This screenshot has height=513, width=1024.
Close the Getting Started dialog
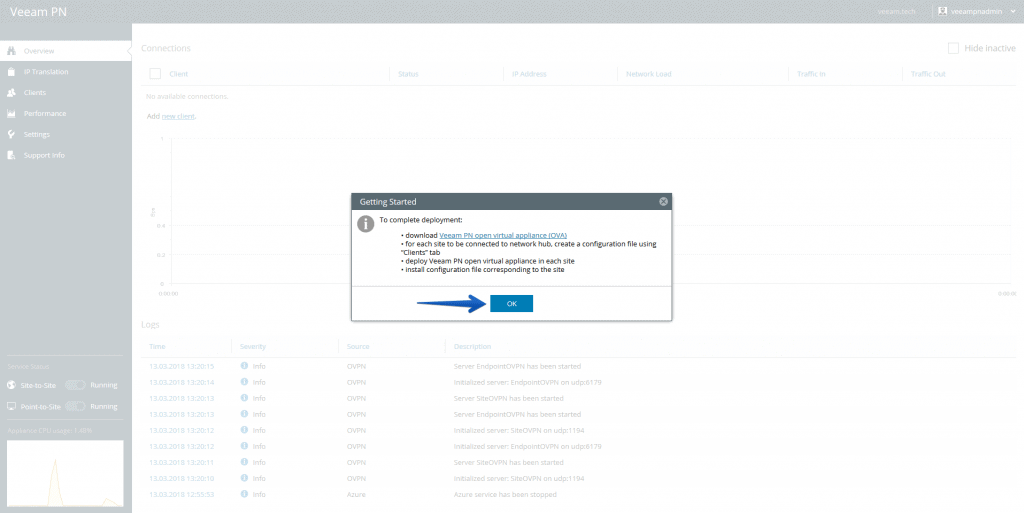(x=663, y=201)
